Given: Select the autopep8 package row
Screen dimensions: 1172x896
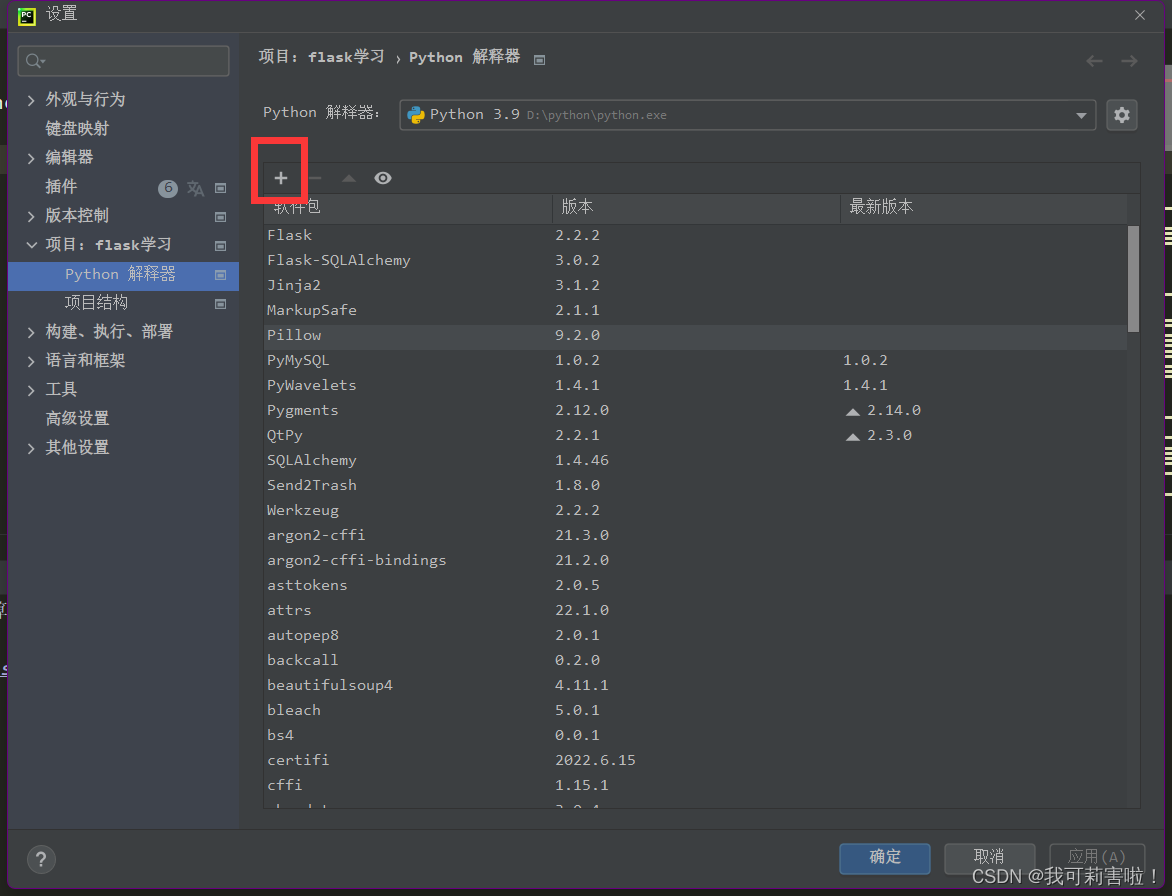Looking at the screenshot, I should pyautogui.click(x=696, y=635).
